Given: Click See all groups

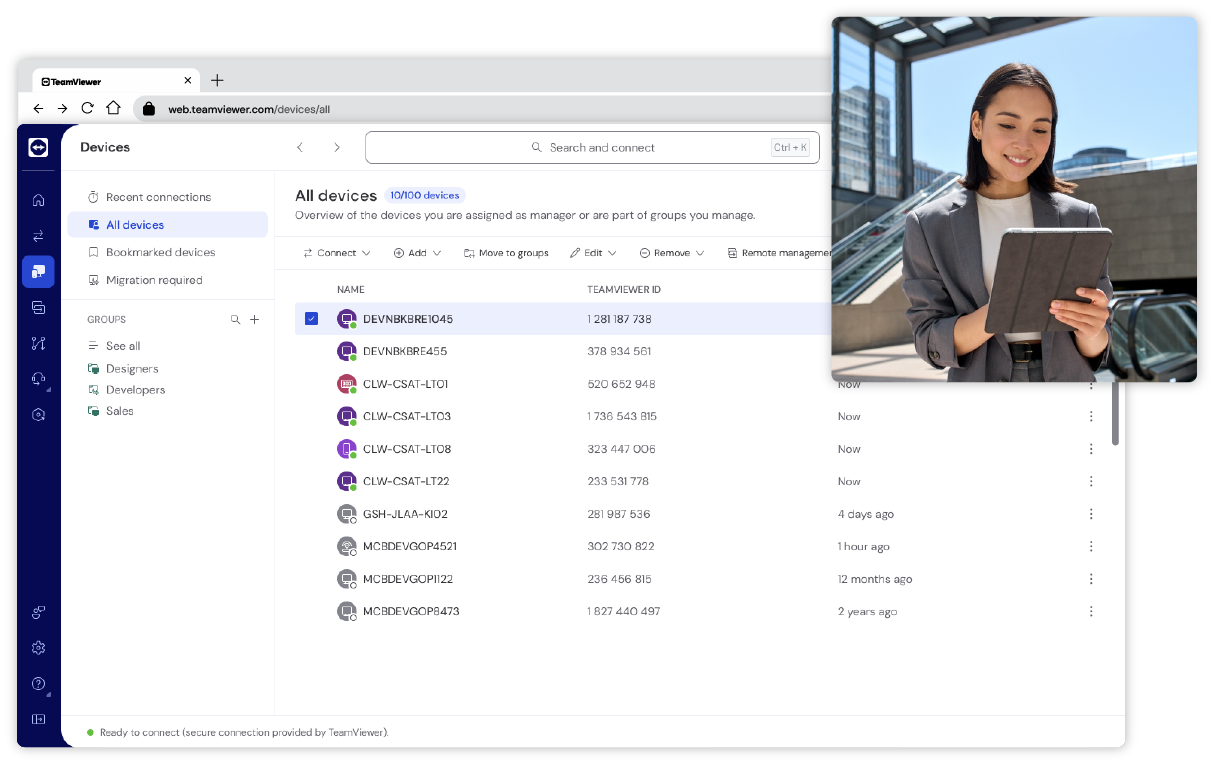Looking at the screenshot, I should click(x=114, y=346).
